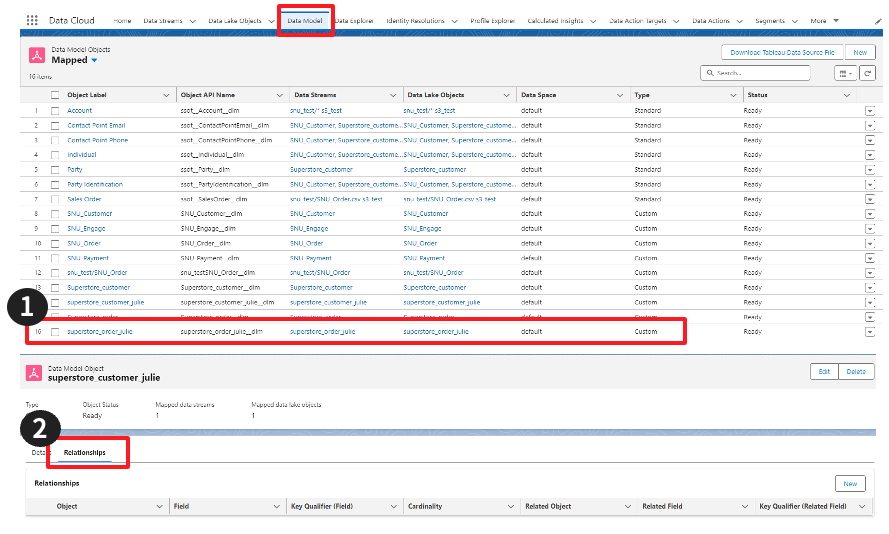Check the SNU_Order row checkbox
The image size is (889, 534).
pyautogui.click(x=55, y=244)
